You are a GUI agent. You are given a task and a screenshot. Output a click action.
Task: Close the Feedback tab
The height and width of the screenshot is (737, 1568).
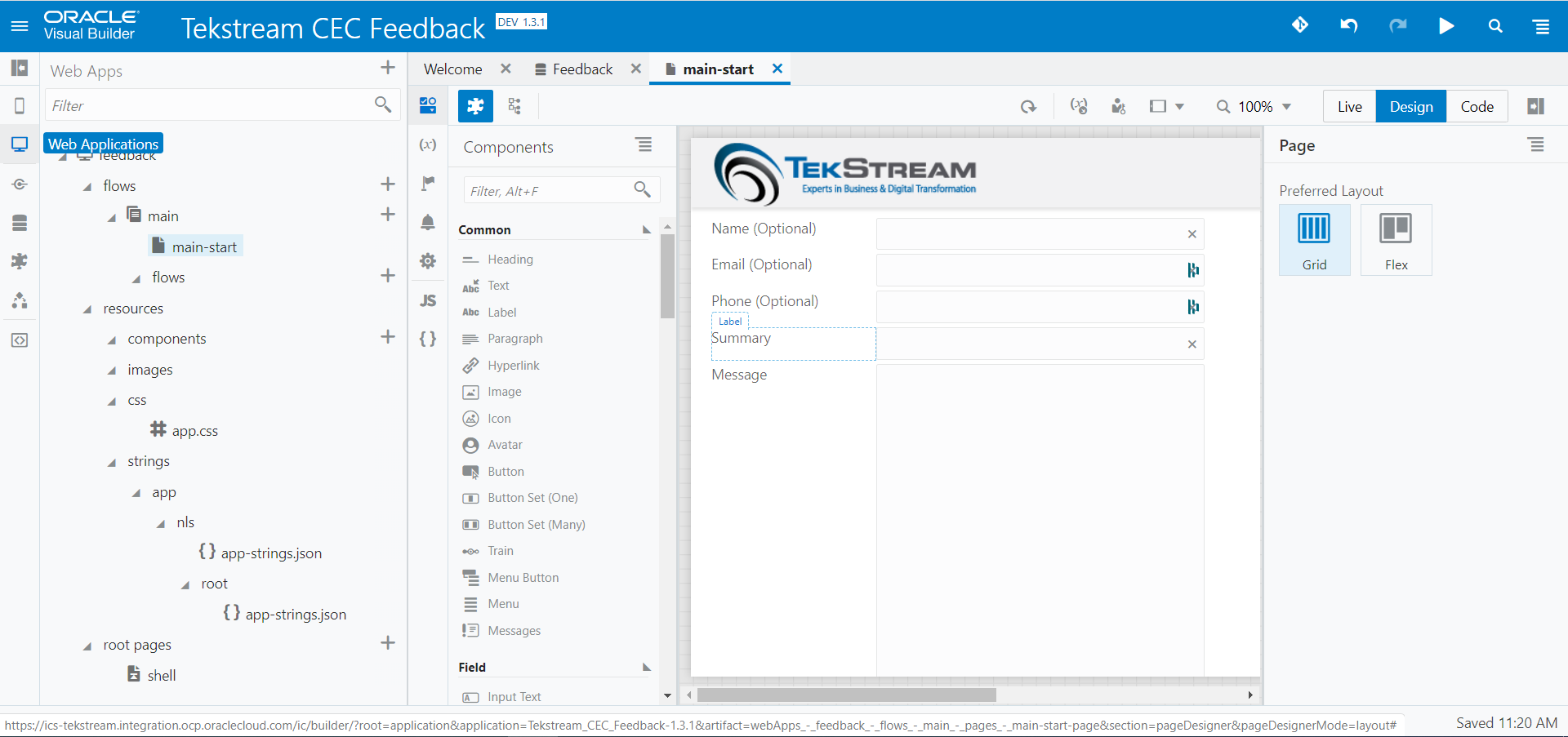[635, 69]
